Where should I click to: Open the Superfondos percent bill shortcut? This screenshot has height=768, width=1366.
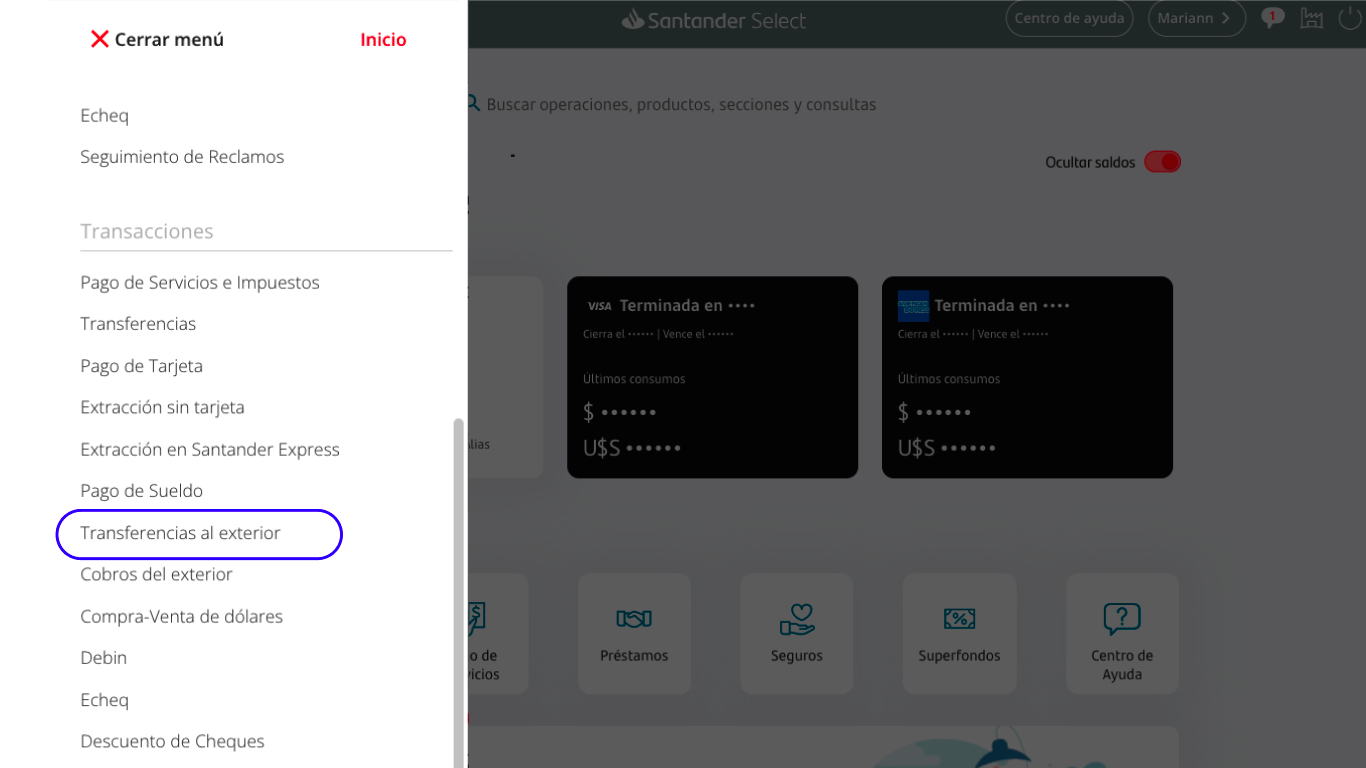click(959, 633)
